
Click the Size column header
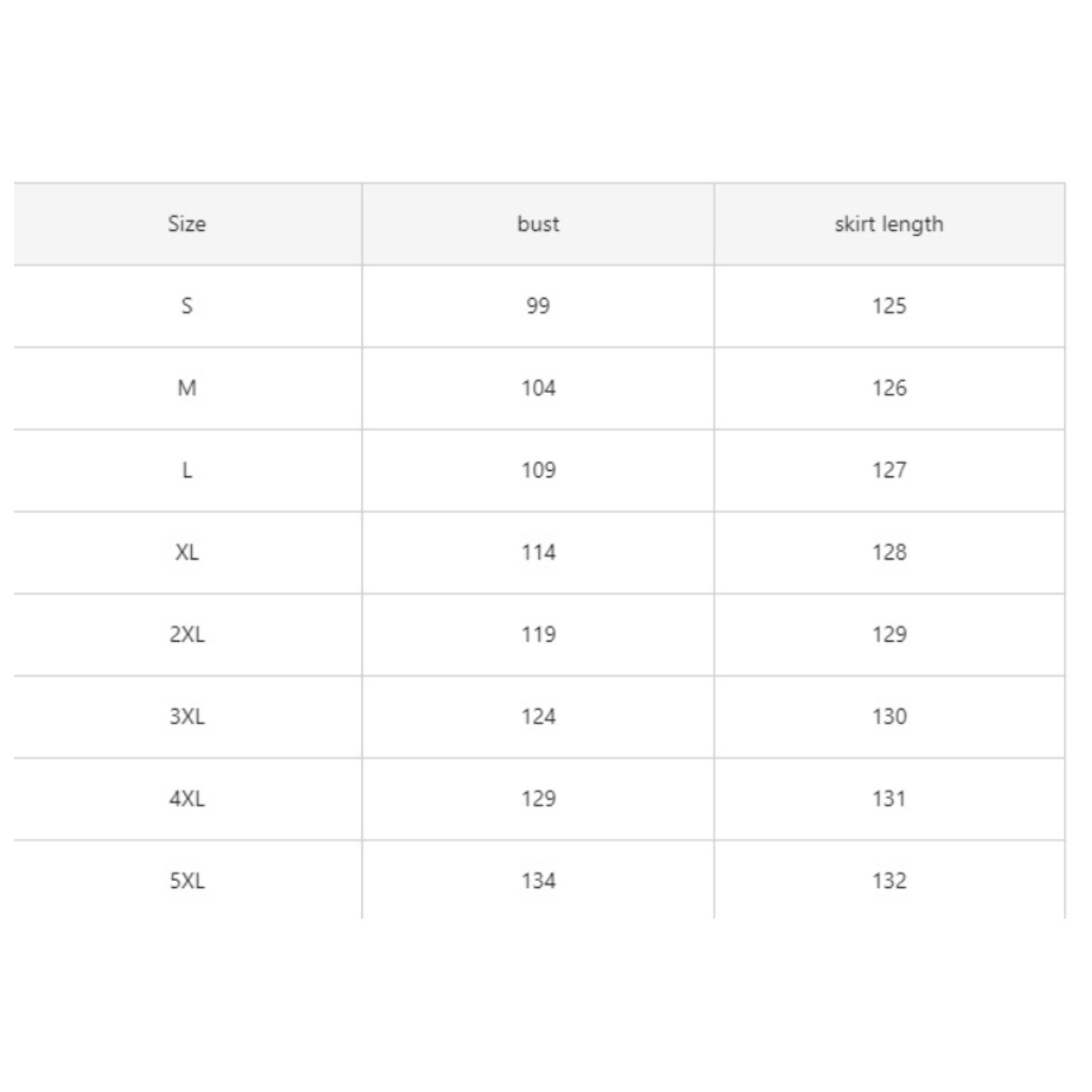click(x=187, y=224)
